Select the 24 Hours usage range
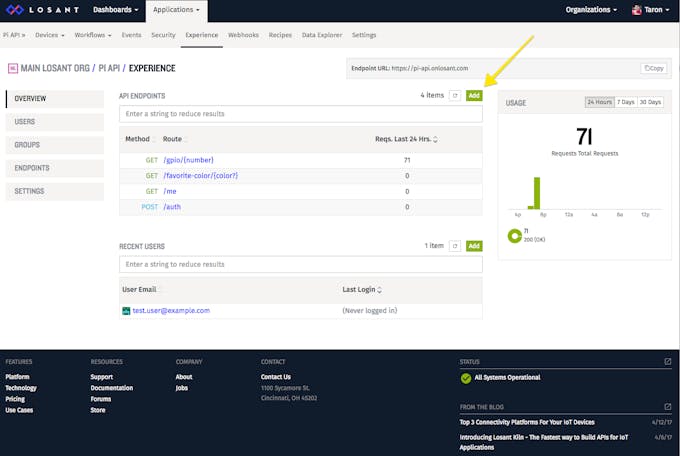Viewport: 680px width, 456px height. point(600,102)
